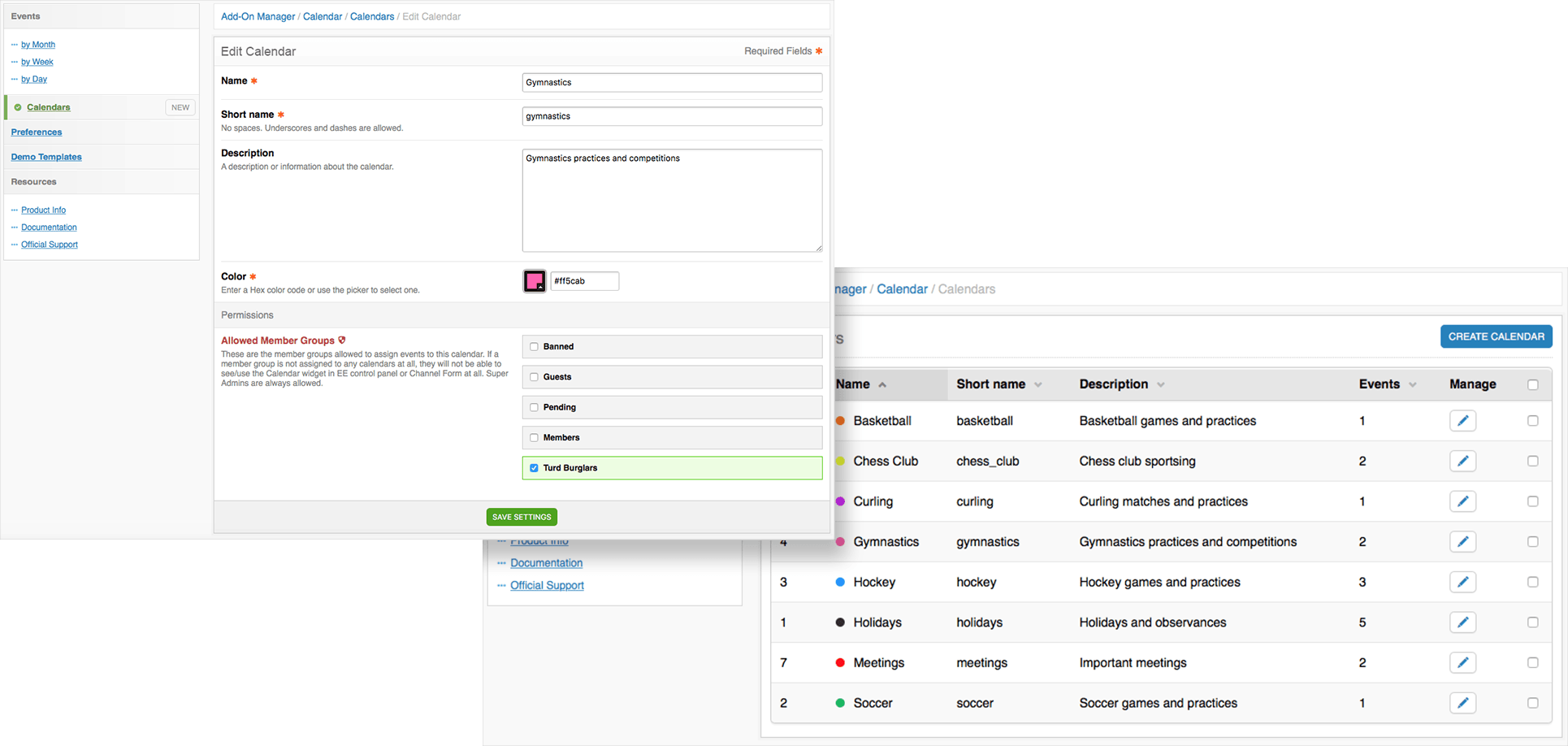
Task: Go to Add-On Manager breadcrumb link
Action: 258,16
